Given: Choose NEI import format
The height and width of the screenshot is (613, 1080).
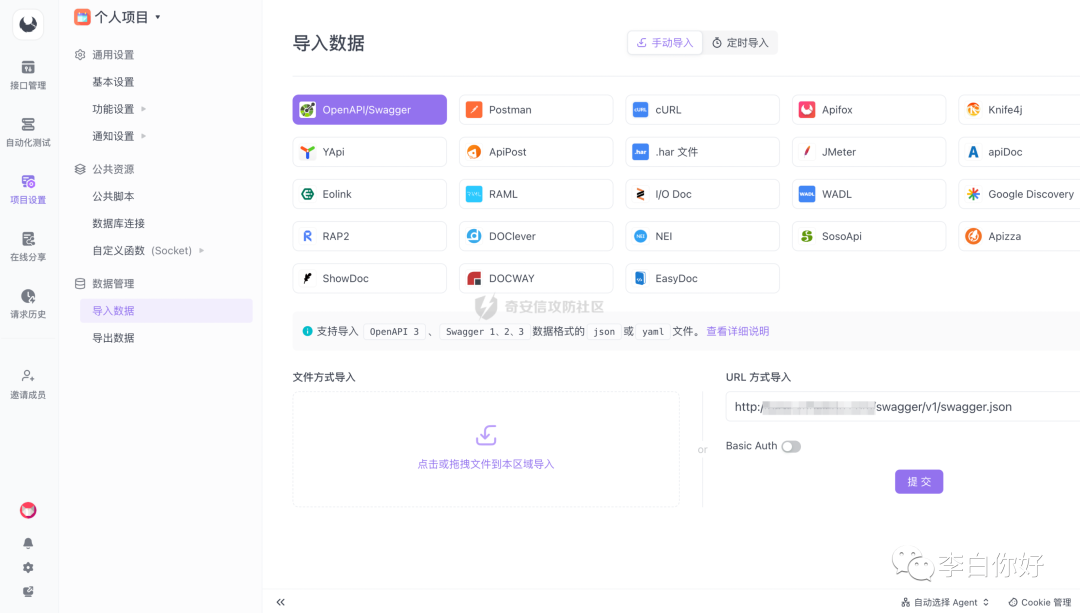Looking at the screenshot, I should 703,236.
